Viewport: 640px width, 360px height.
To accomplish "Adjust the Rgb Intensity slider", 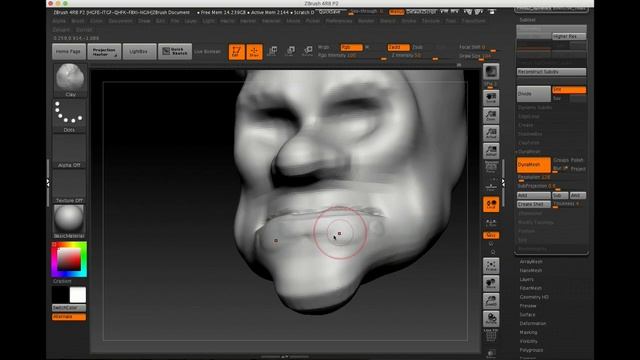I will pyautogui.click(x=352, y=56).
